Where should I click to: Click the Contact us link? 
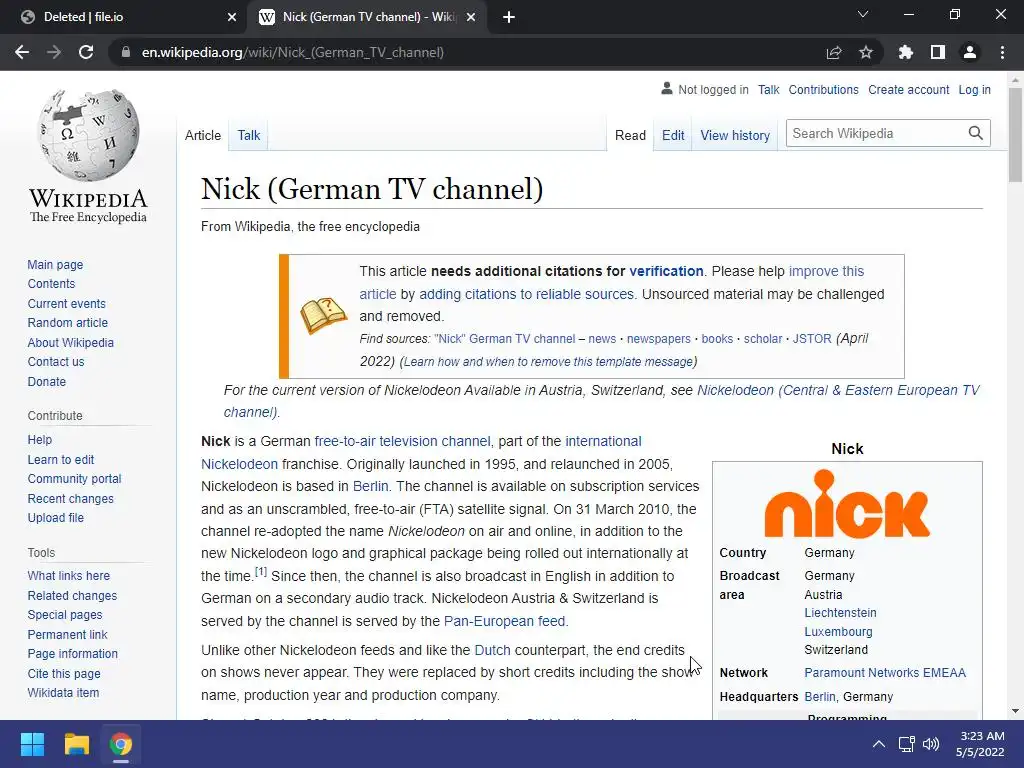pyautogui.click(x=56, y=362)
